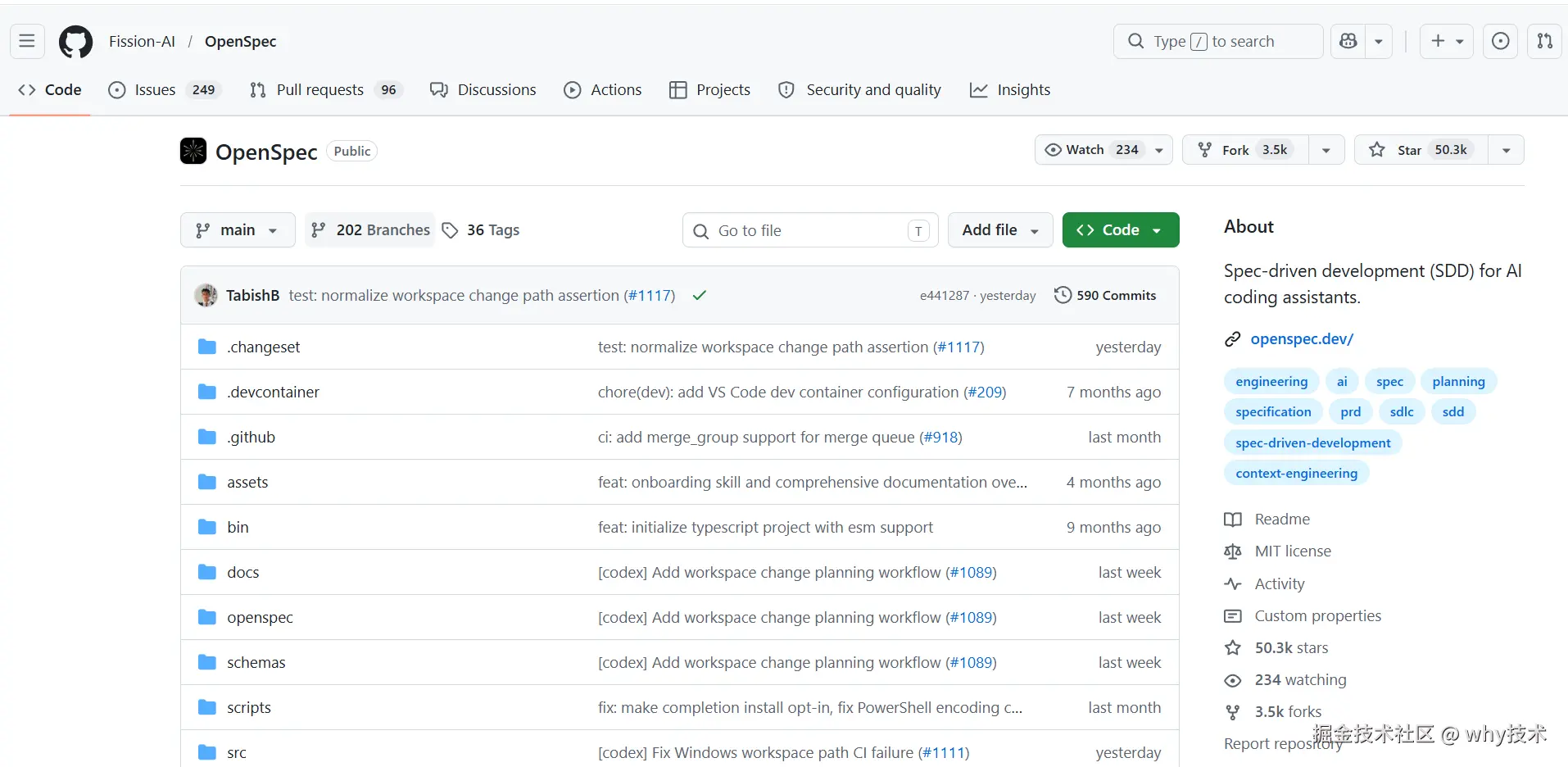1568x767 pixels.
Task: Select the planning topic tag
Action: coord(1458,381)
